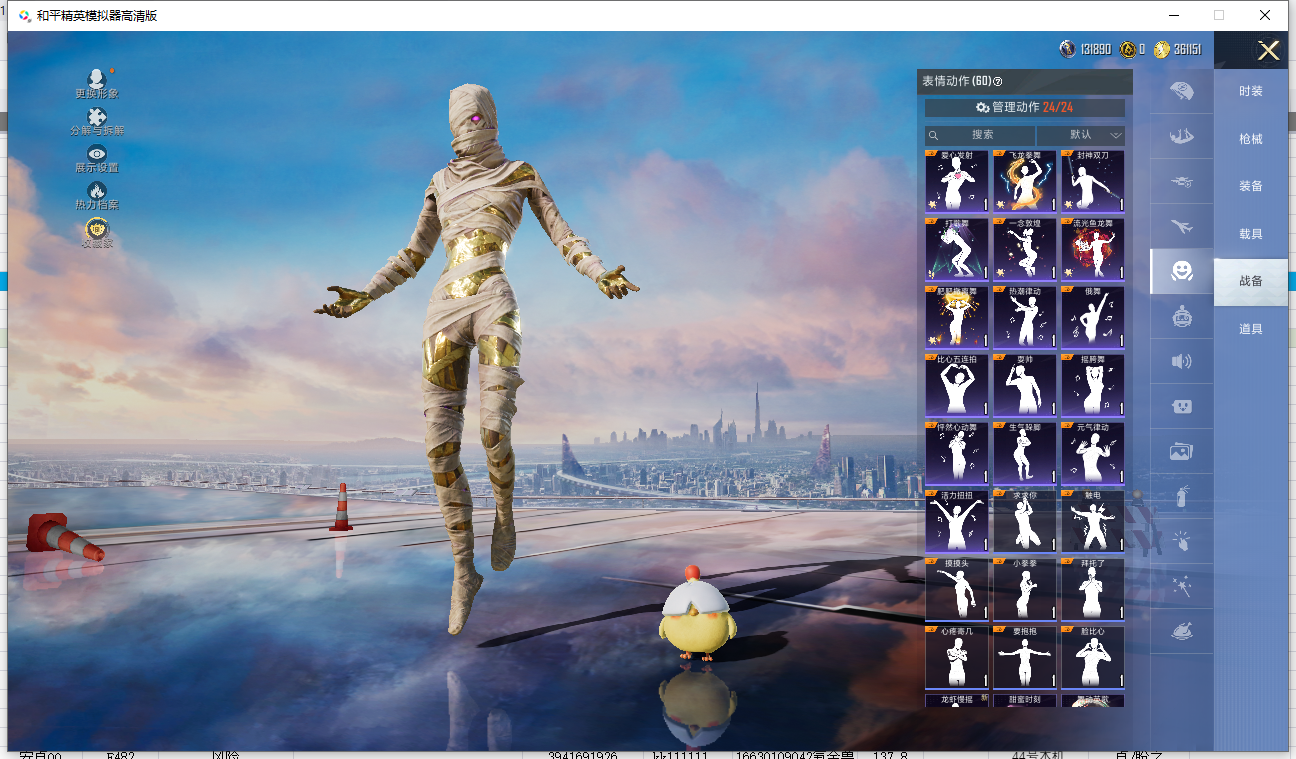Select the 脸比心 emote
1296x759 pixels.
(1093, 657)
